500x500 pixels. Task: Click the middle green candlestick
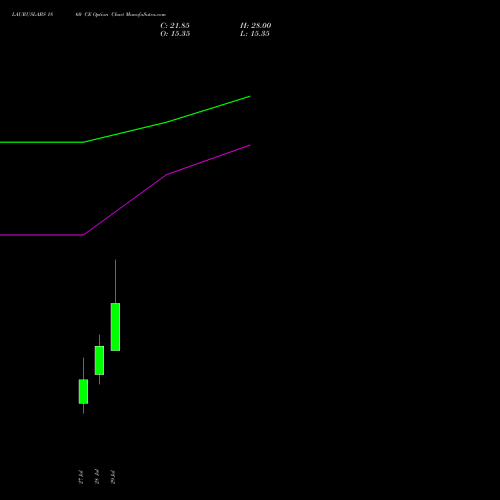point(99,360)
